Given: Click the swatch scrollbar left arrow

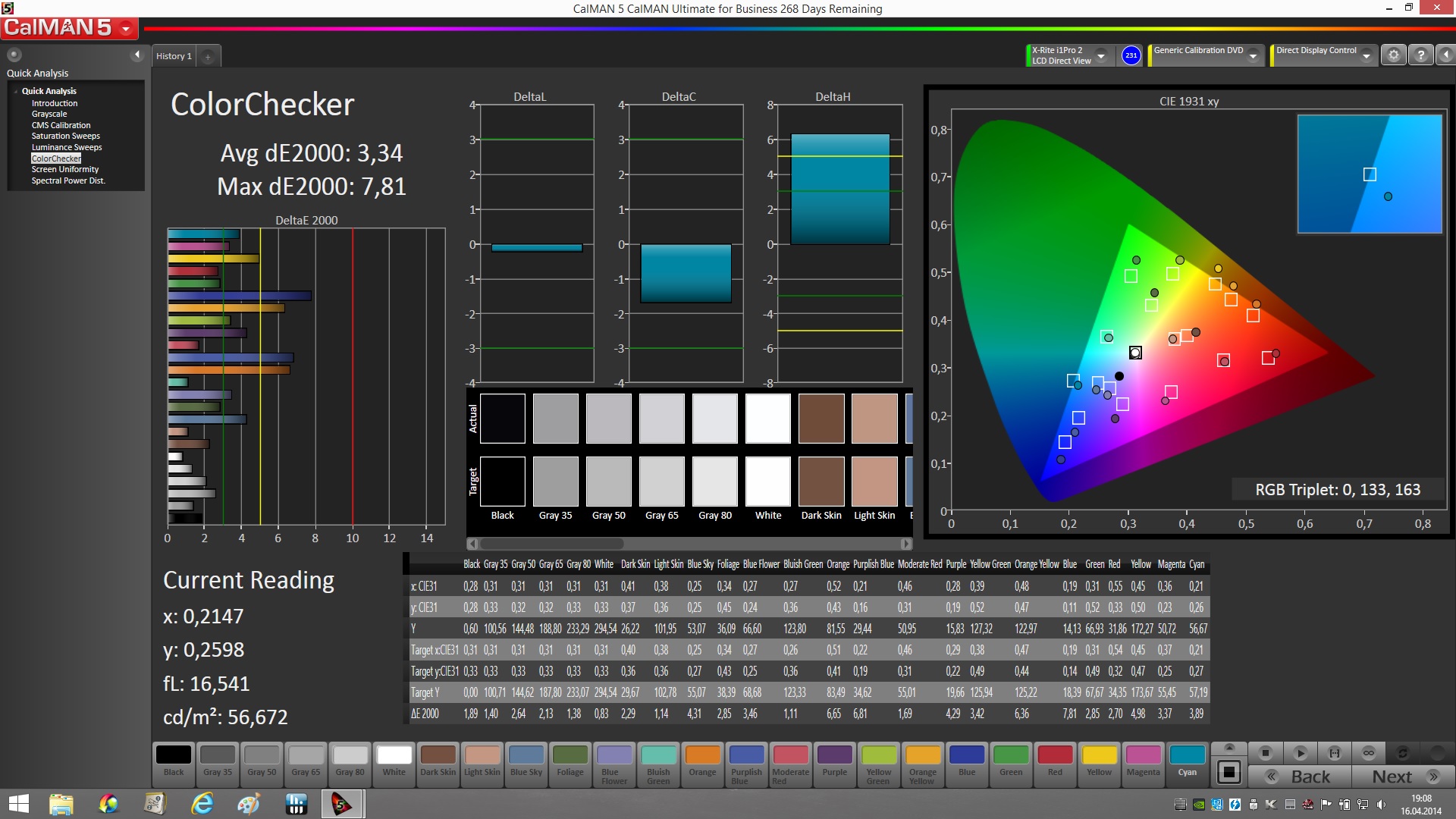Looking at the screenshot, I should point(472,544).
